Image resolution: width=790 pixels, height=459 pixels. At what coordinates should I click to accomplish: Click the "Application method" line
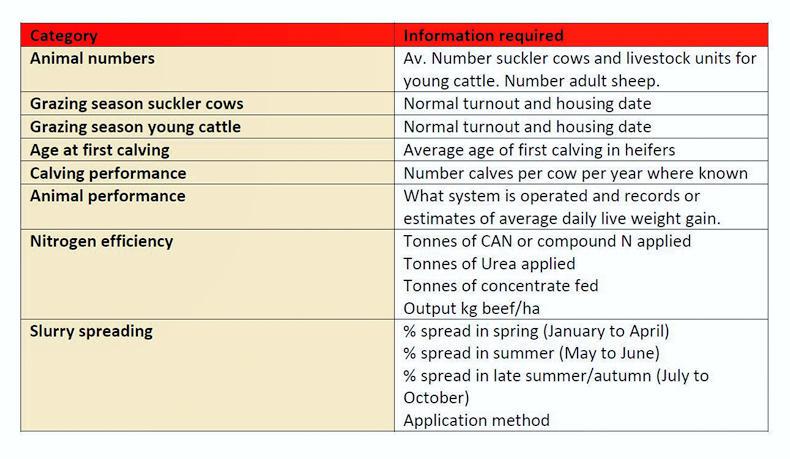click(476, 421)
